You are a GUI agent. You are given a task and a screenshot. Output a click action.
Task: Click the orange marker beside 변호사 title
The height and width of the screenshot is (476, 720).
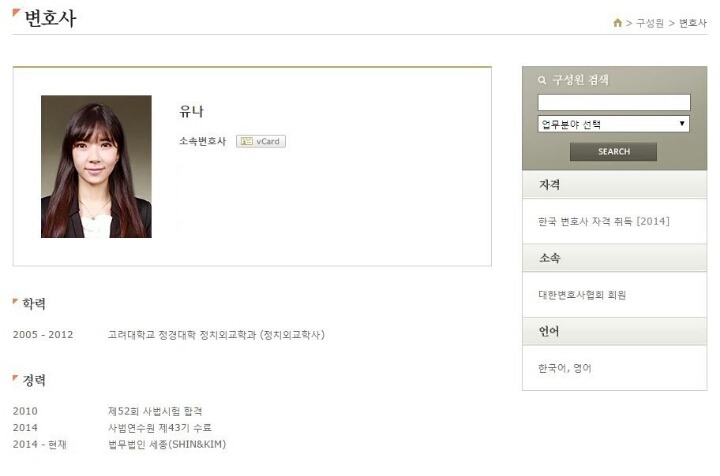click(x=16, y=13)
